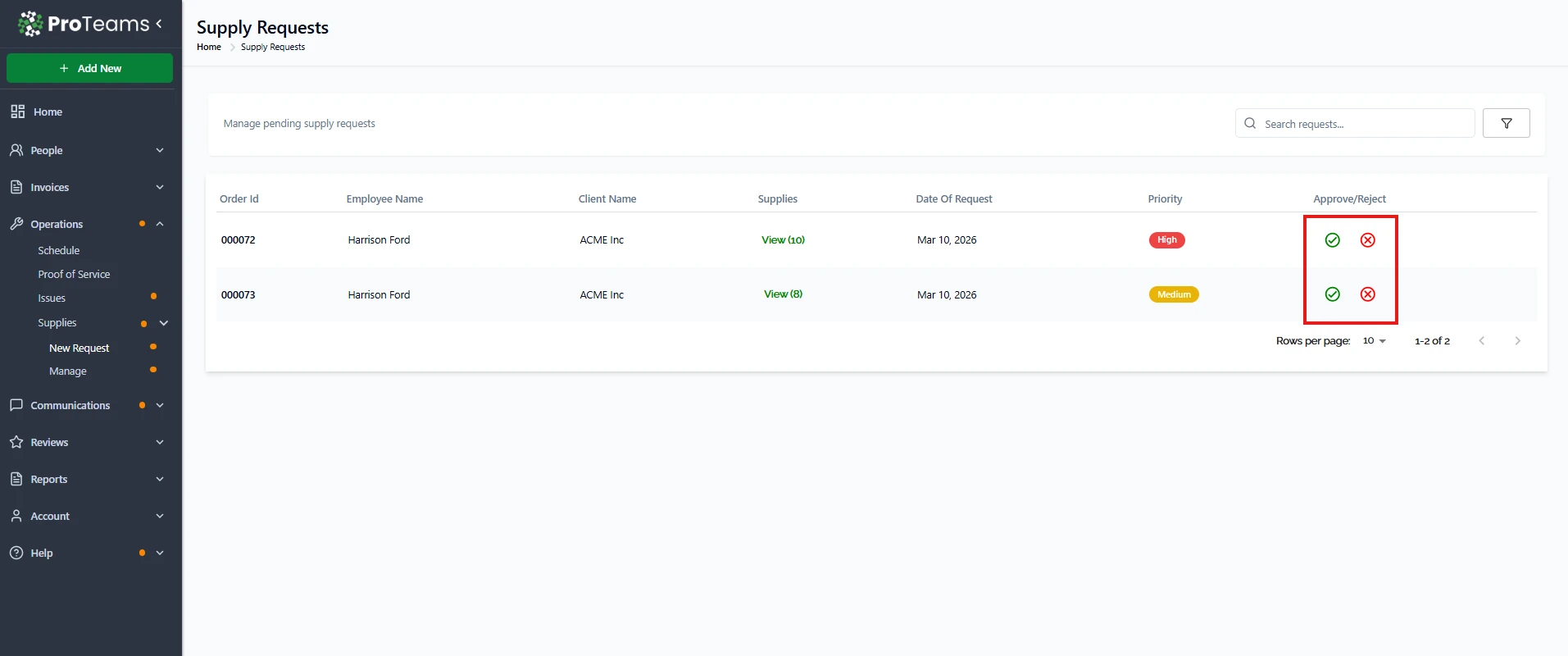
Task: Go to next page of results
Action: [1517, 341]
